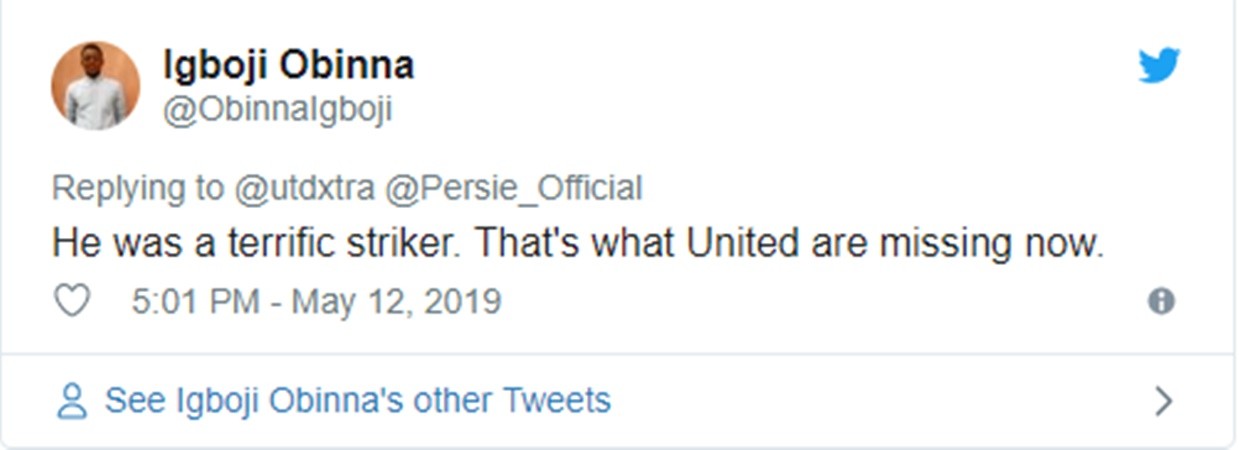Click the Twitter bird logo
This screenshot has height=450, width=1239.
point(1159,66)
